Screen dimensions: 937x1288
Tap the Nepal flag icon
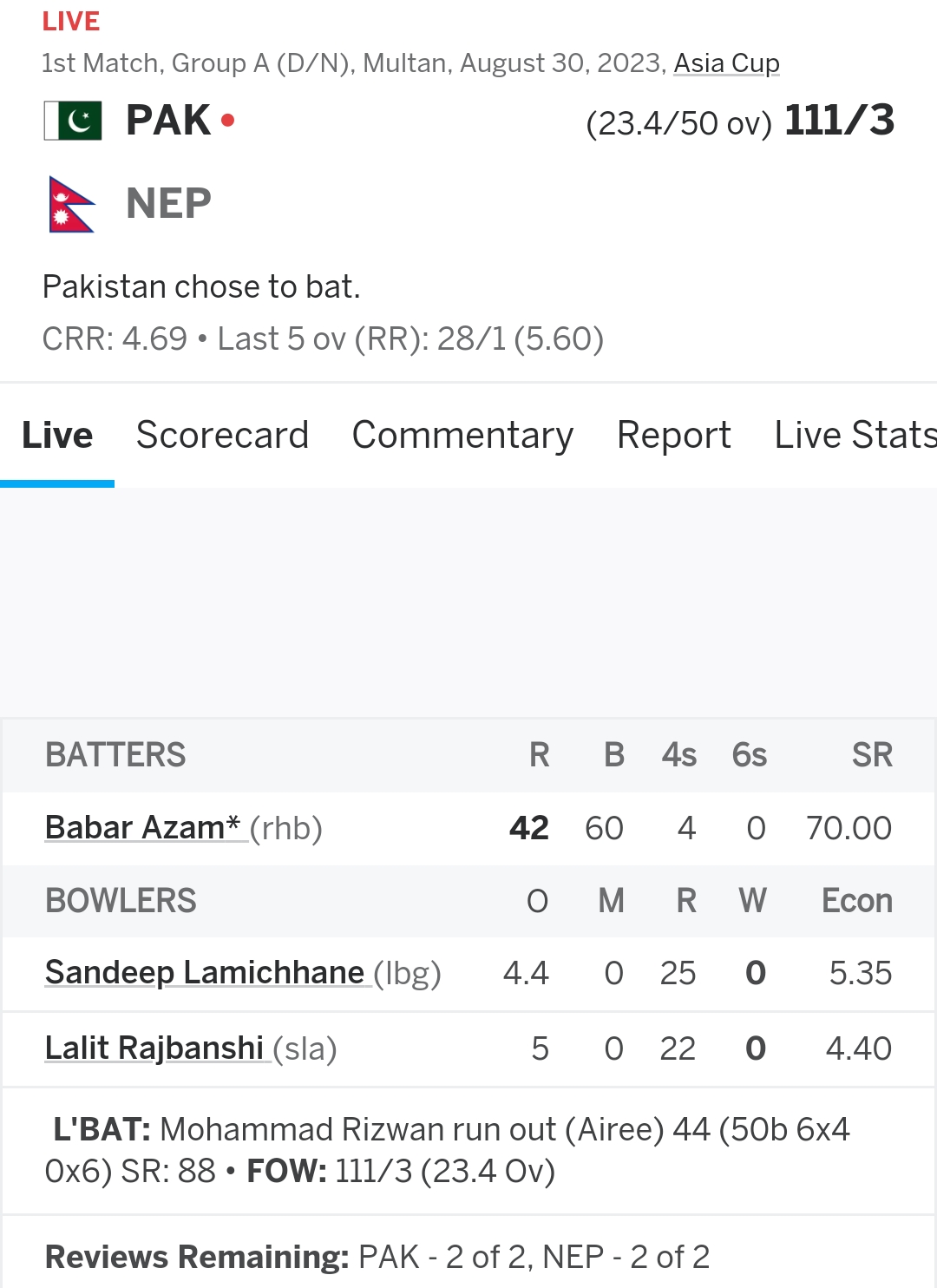(71, 205)
